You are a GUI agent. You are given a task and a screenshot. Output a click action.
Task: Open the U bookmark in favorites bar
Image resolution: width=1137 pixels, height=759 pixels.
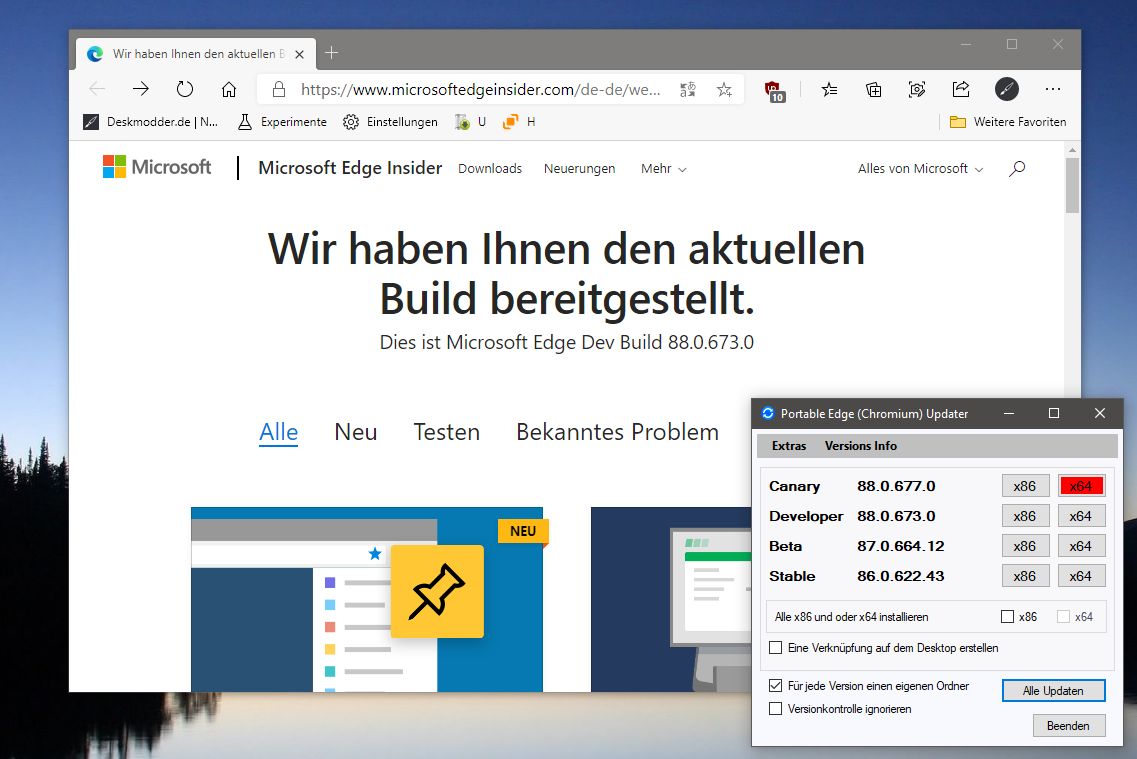pyautogui.click(x=470, y=122)
